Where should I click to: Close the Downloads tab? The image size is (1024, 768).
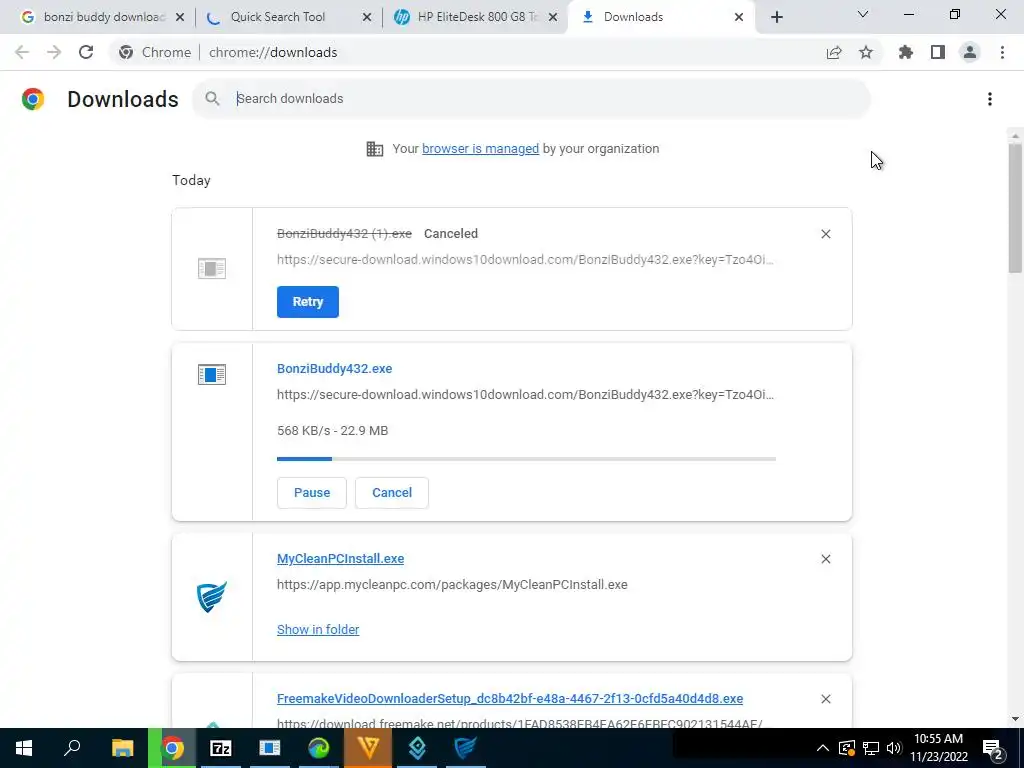pyautogui.click(x=739, y=17)
